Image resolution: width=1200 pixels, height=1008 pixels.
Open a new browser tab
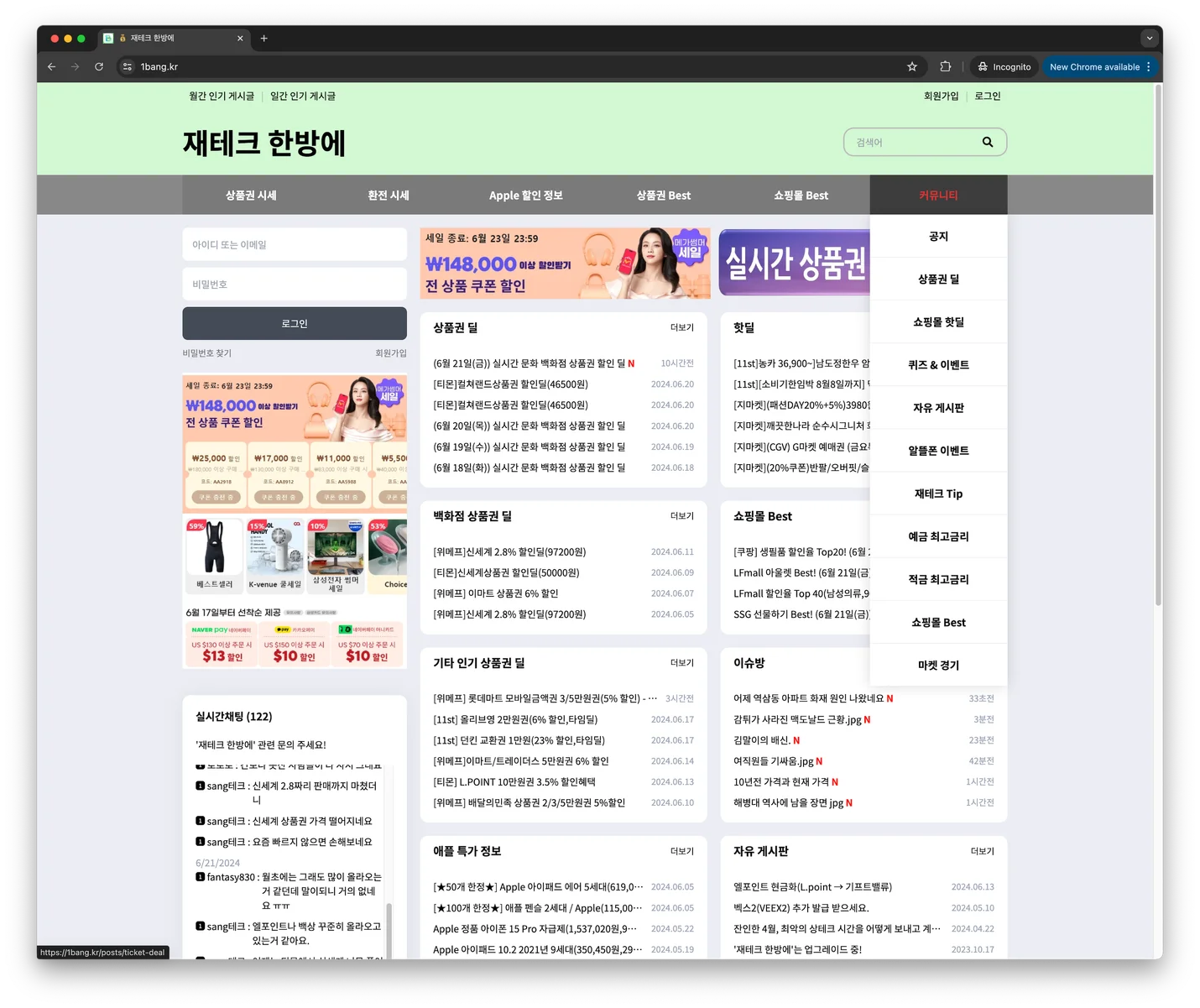(263, 38)
